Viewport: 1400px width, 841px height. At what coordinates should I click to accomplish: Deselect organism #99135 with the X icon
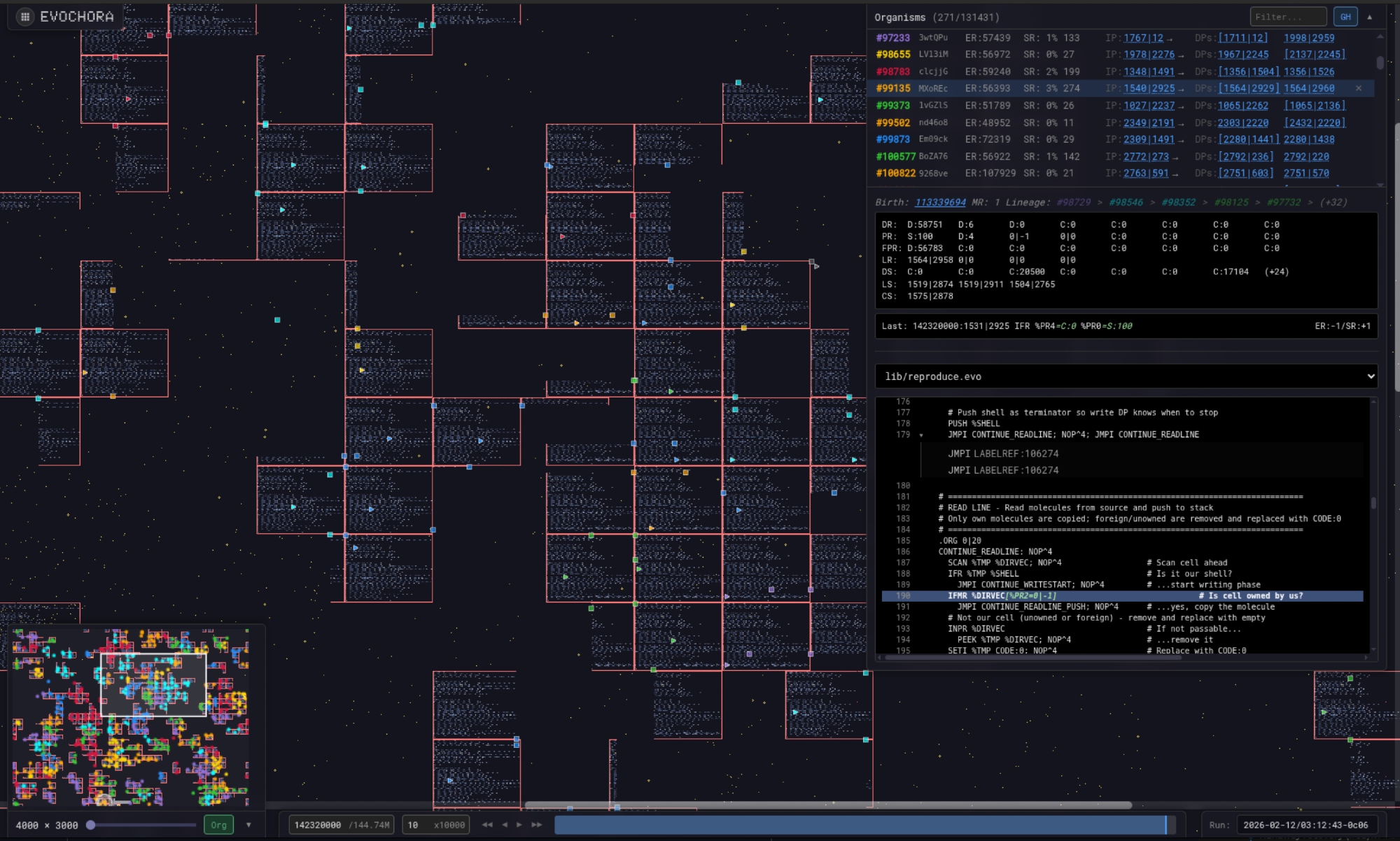pyautogui.click(x=1359, y=88)
